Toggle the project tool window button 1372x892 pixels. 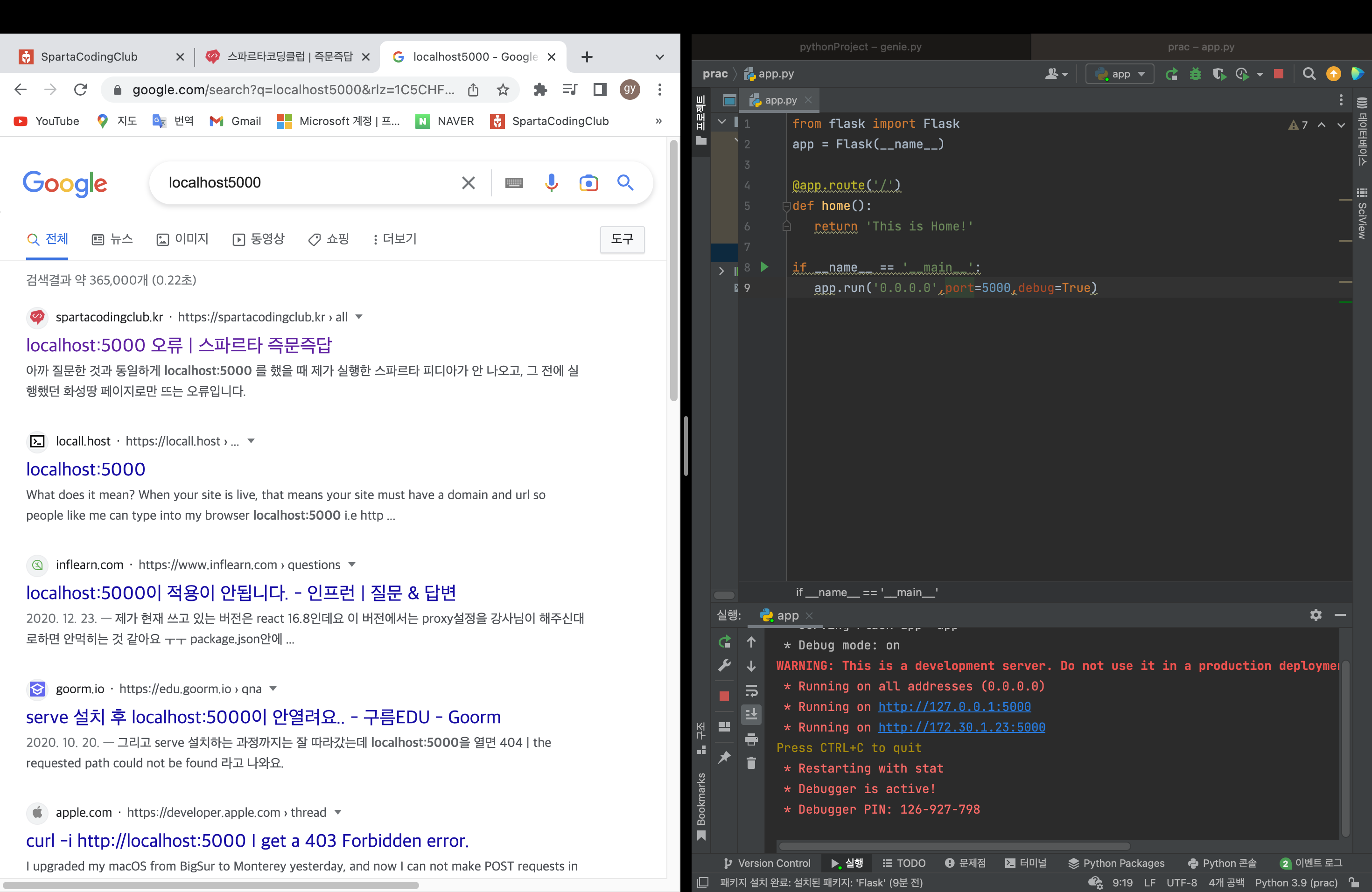[701, 120]
